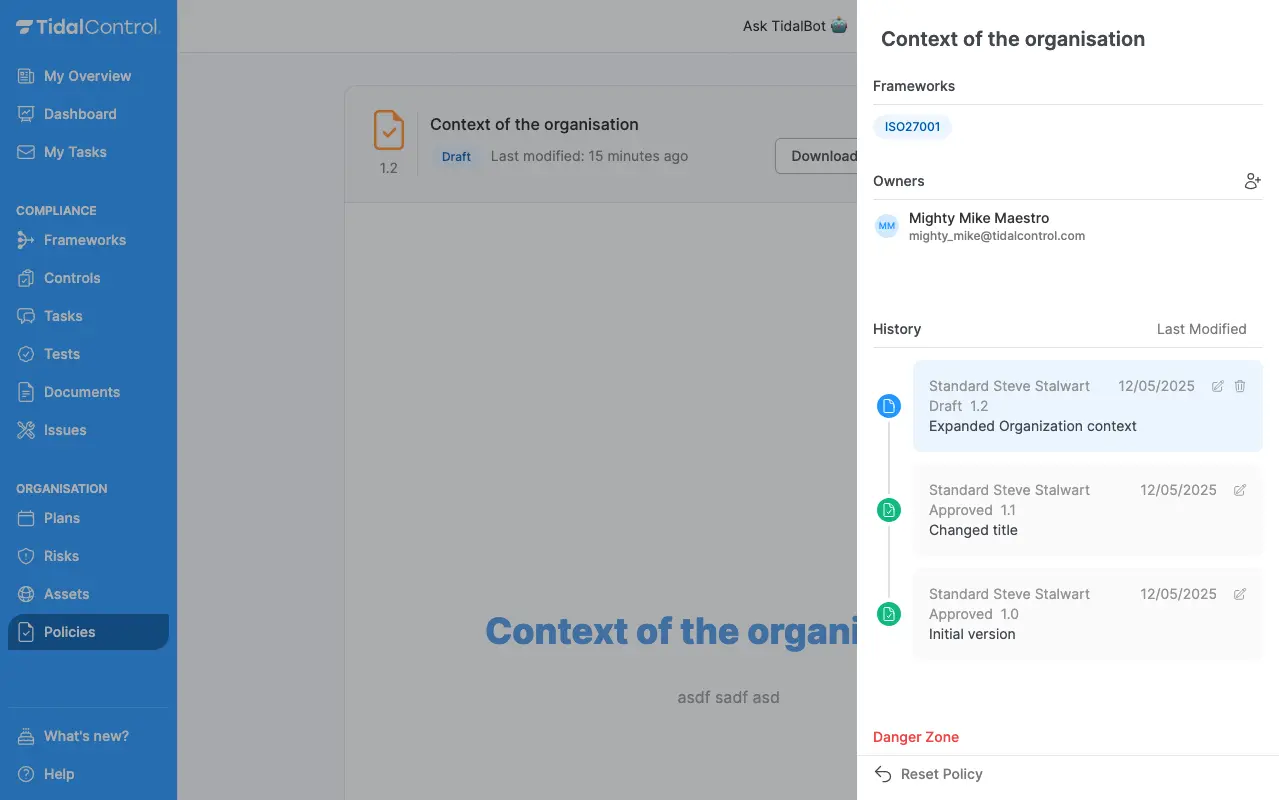Image resolution: width=1279 pixels, height=800 pixels.
Task: Click the TidalControl logo
Action: pyautogui.click(x=88, y=27)
